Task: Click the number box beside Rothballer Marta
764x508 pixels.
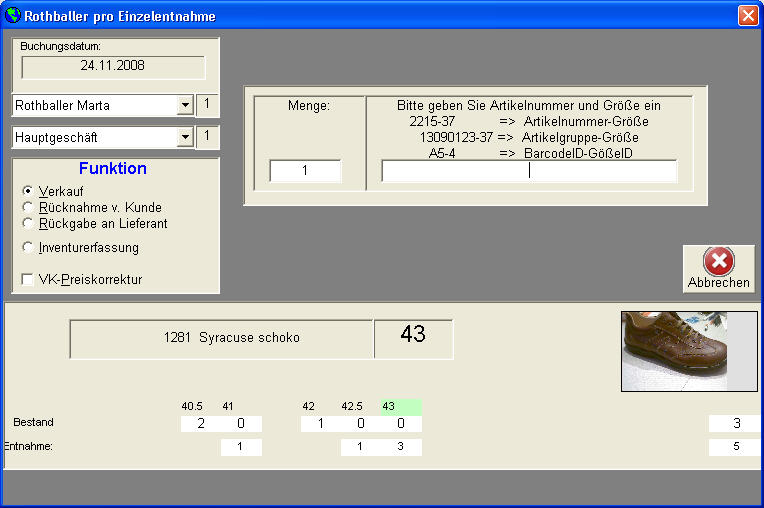Action: [x=208, y=105]
